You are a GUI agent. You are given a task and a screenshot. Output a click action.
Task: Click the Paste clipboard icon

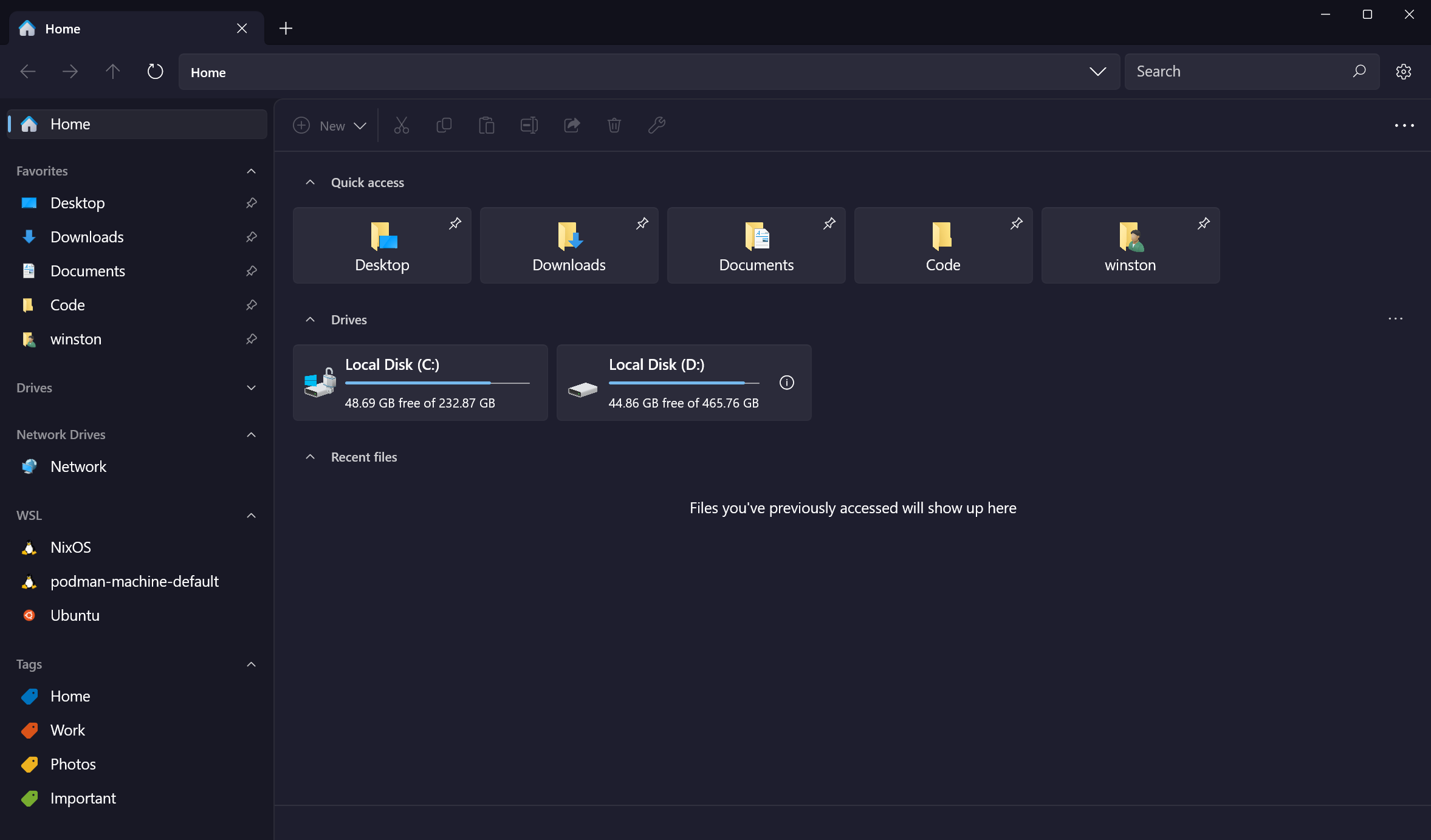pyautogui.click(x=486, y=125)
